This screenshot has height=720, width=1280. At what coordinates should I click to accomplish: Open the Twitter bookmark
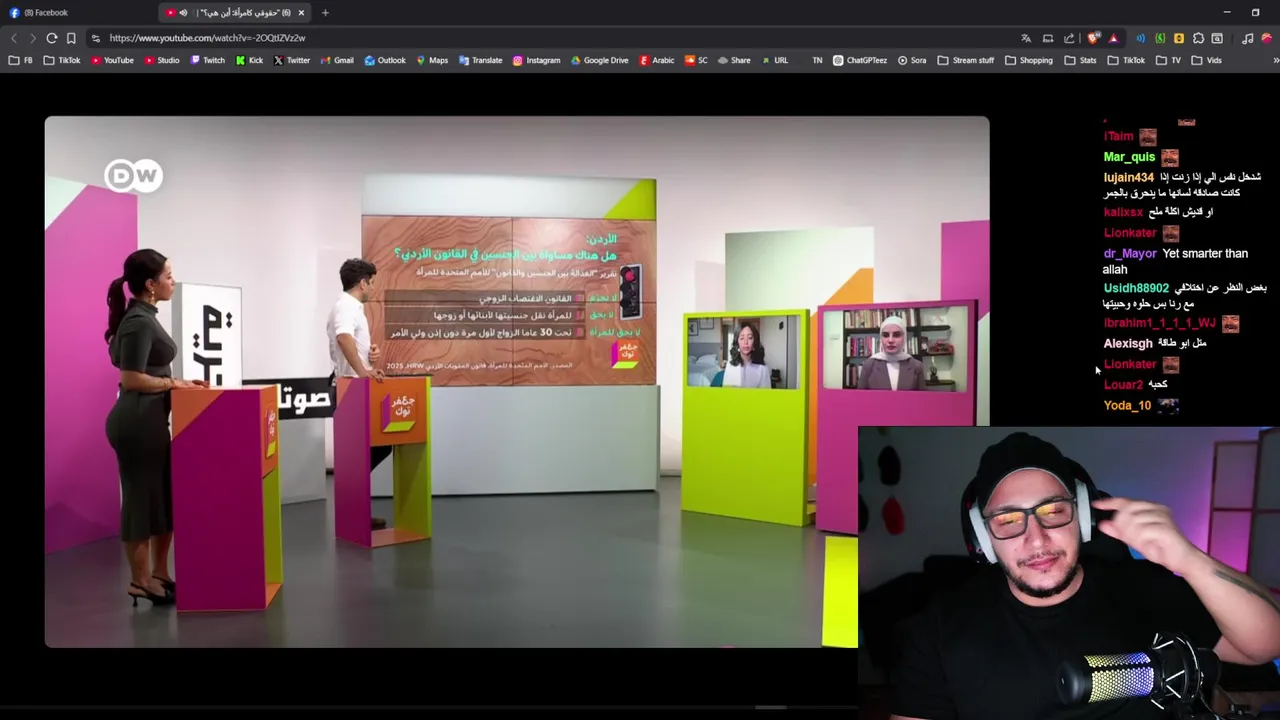point(292,60)
